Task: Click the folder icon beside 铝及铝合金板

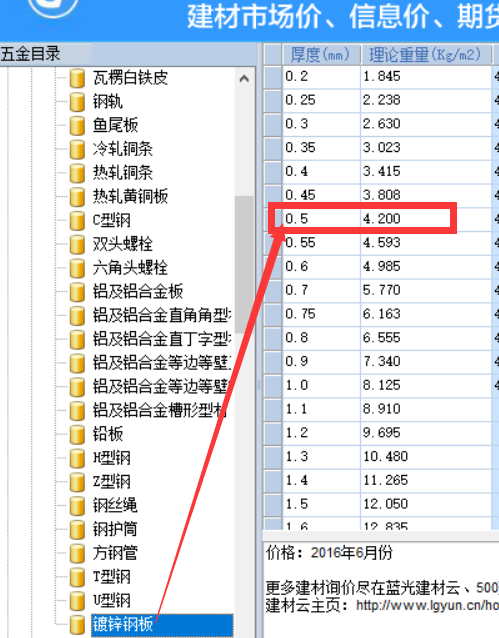Action: pos(77,292)
